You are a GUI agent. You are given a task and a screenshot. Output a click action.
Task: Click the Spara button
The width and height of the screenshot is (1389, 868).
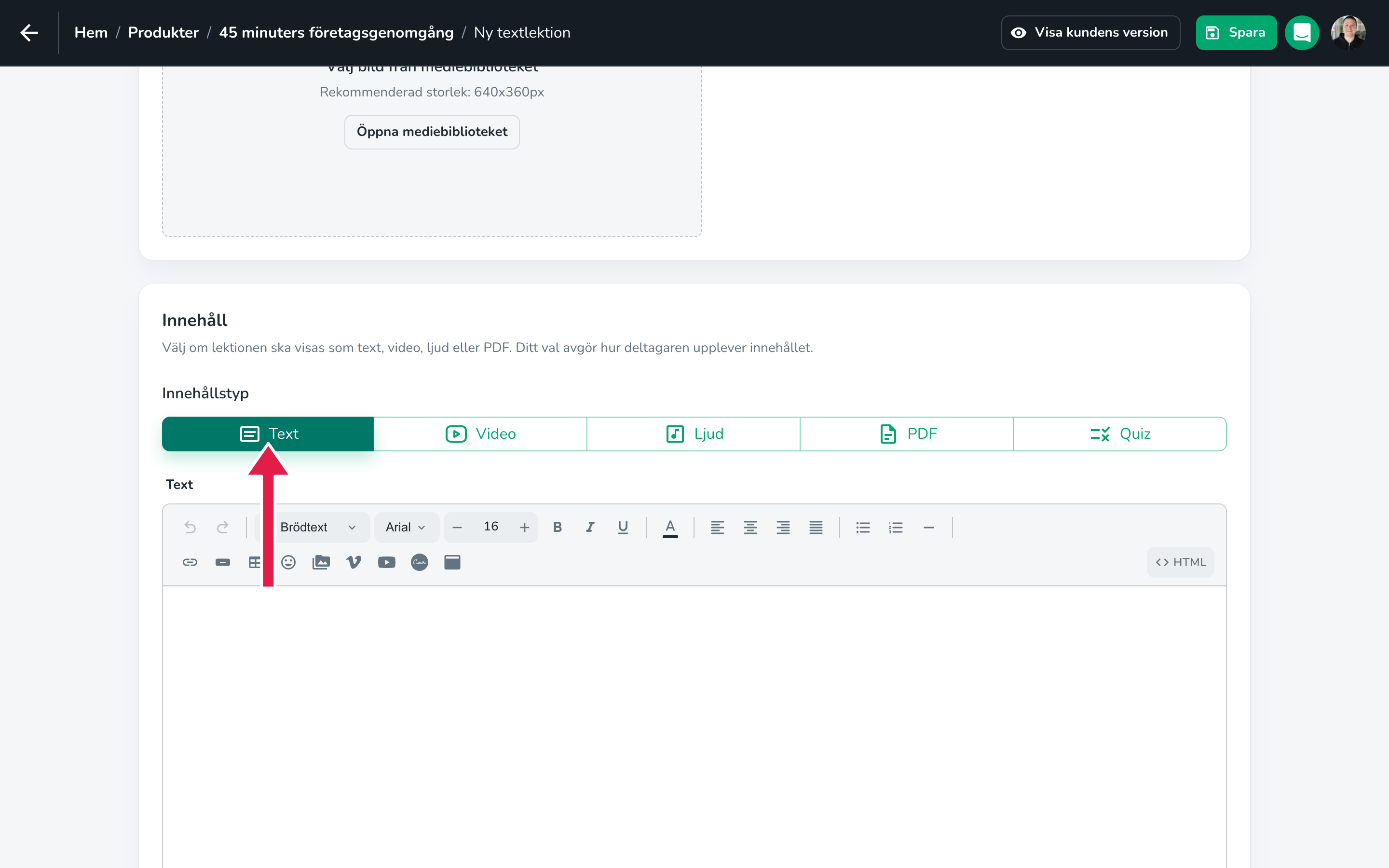click(x=1236, y=33)
